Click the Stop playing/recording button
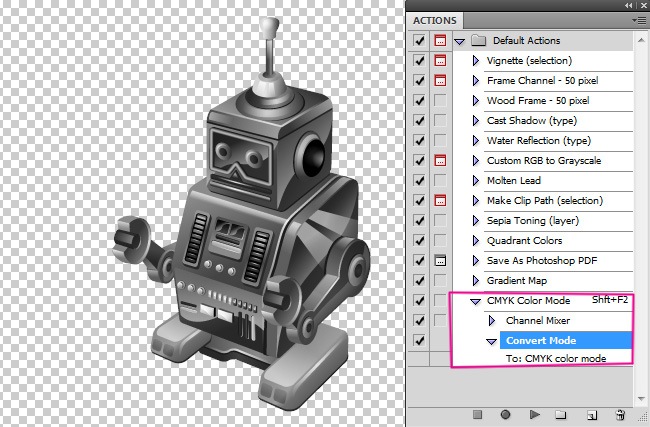The width and height of the screenshot is (650, 427). pos(477,413)
